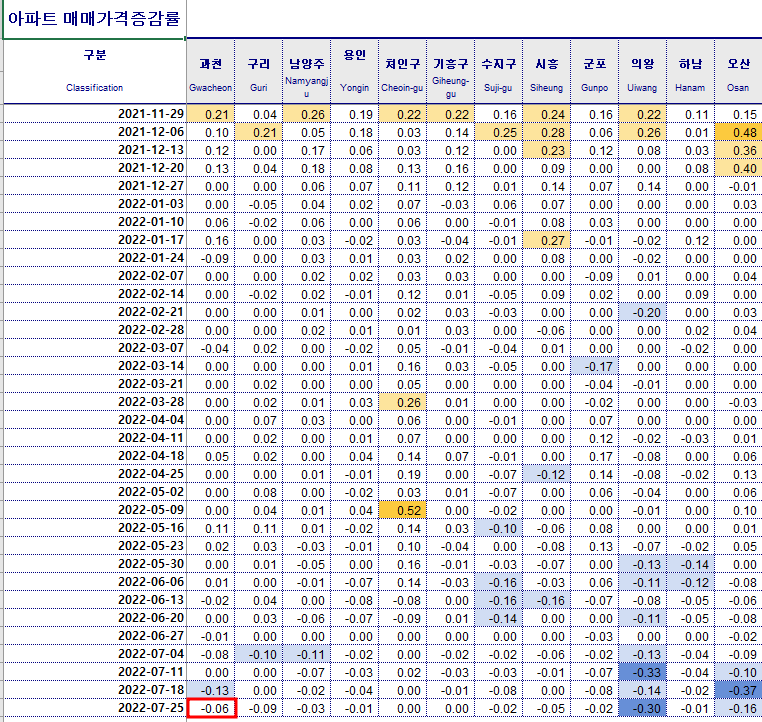Click the date cell 2022-04-25

pyautogui.click(x=94, y=473)
